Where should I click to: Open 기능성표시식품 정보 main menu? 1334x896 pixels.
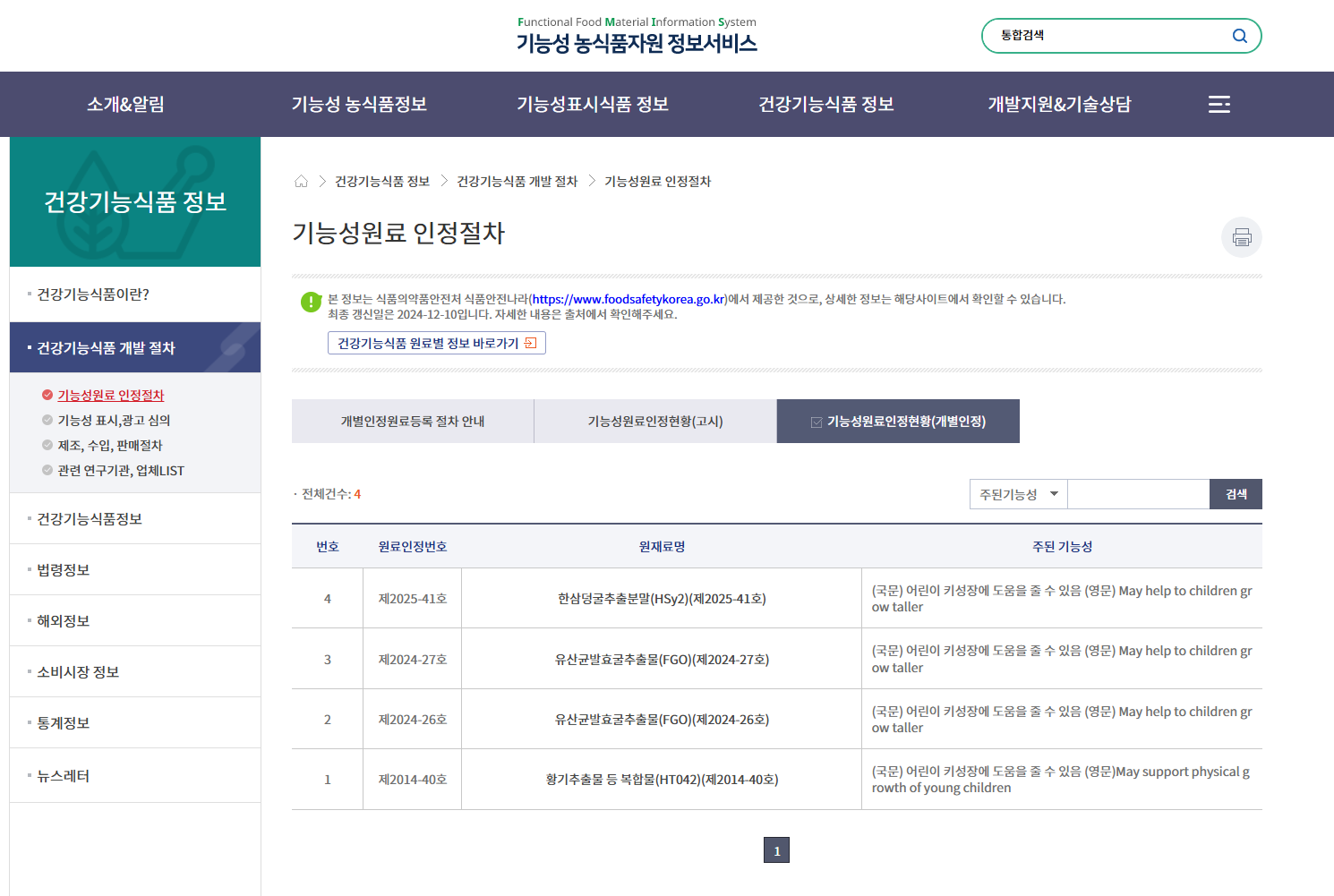coord(593,105)
